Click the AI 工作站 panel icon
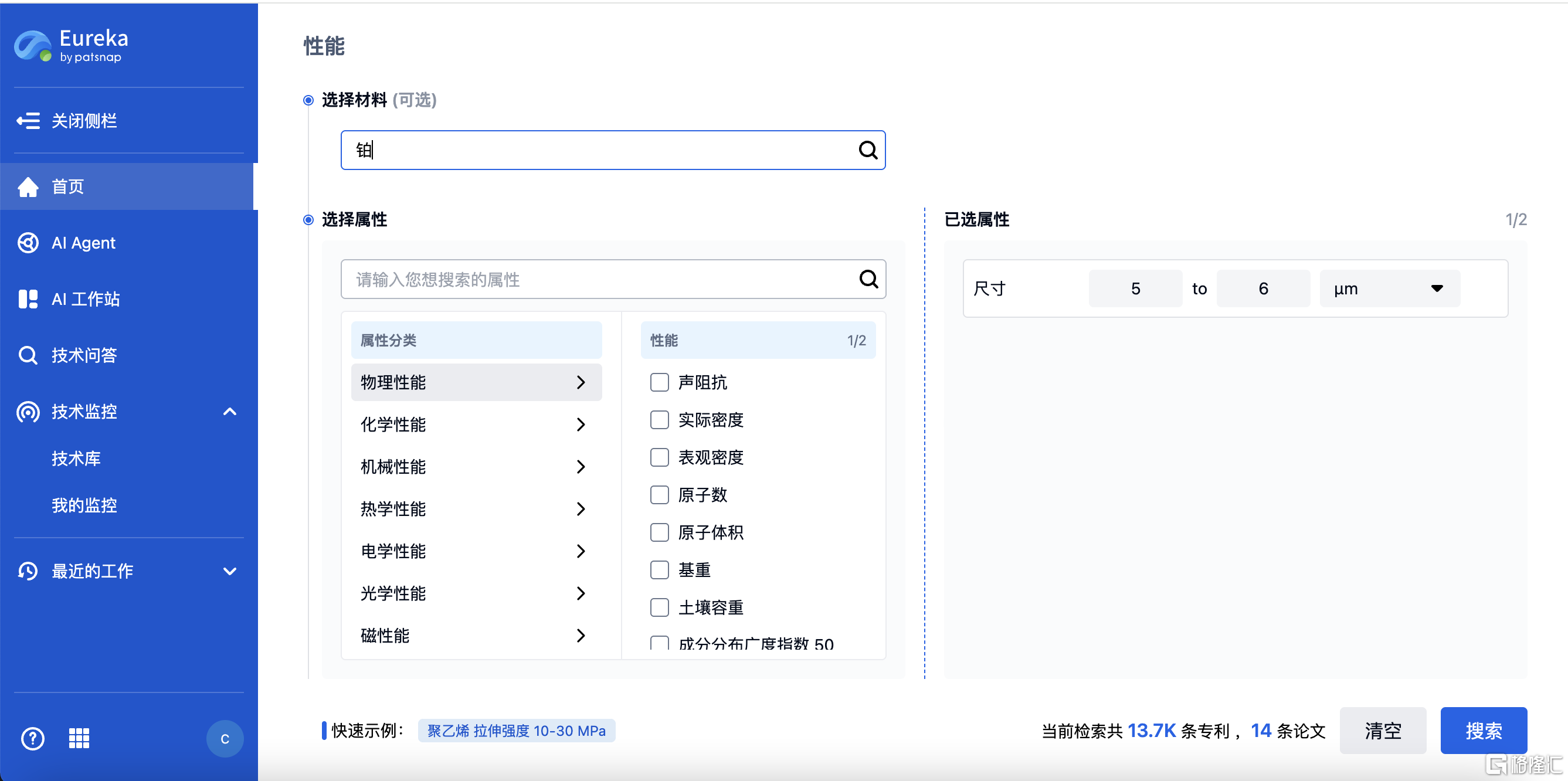The width and height of the screenshot is (1568, 781). [28, 299]
